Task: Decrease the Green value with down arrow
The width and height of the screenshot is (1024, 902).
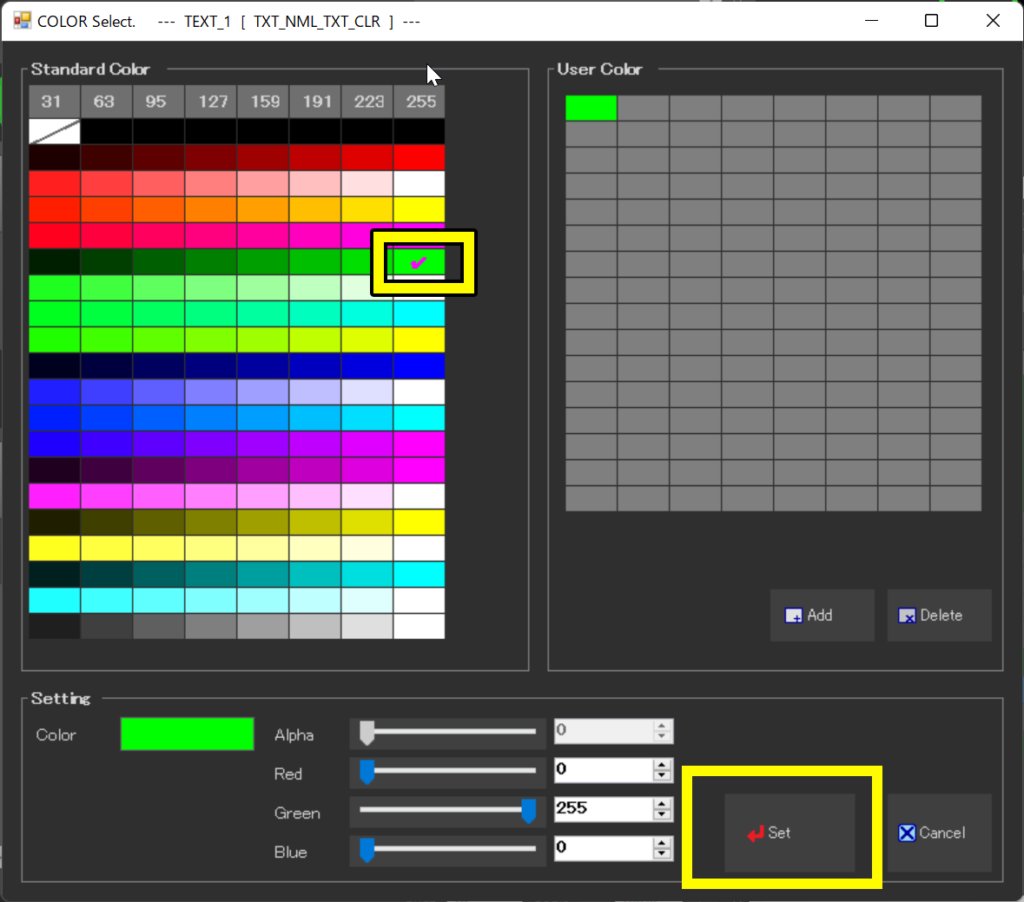Action: pos(661,815)
